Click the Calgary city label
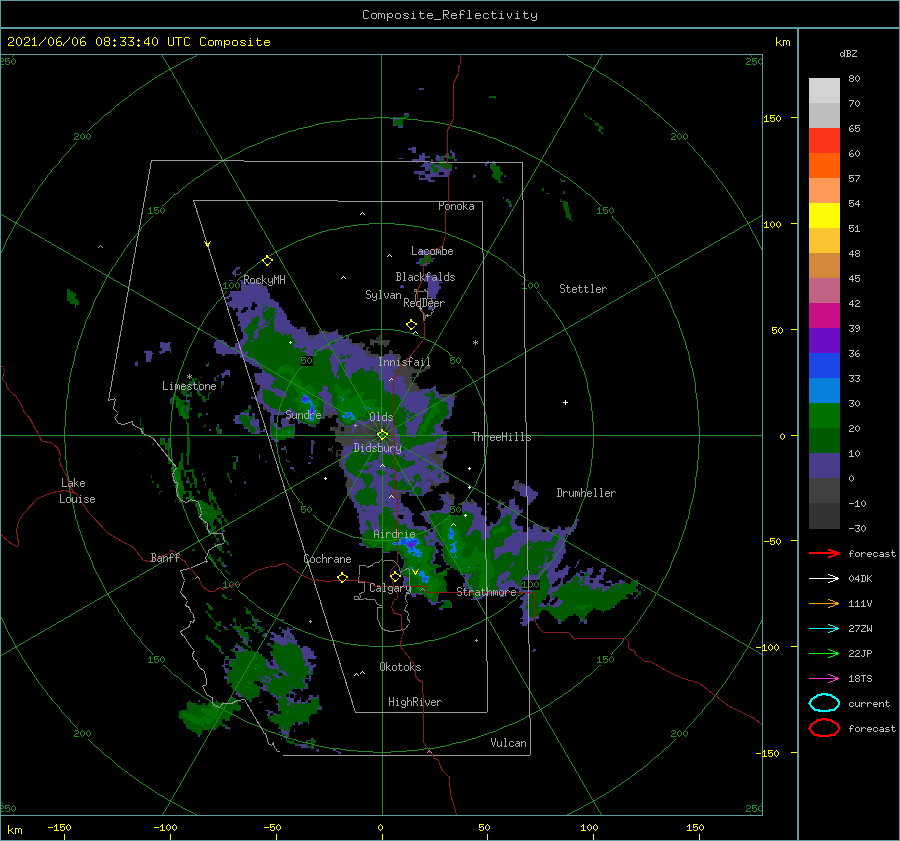Viewport: 900px width, 841px height. tap(390, 588)
